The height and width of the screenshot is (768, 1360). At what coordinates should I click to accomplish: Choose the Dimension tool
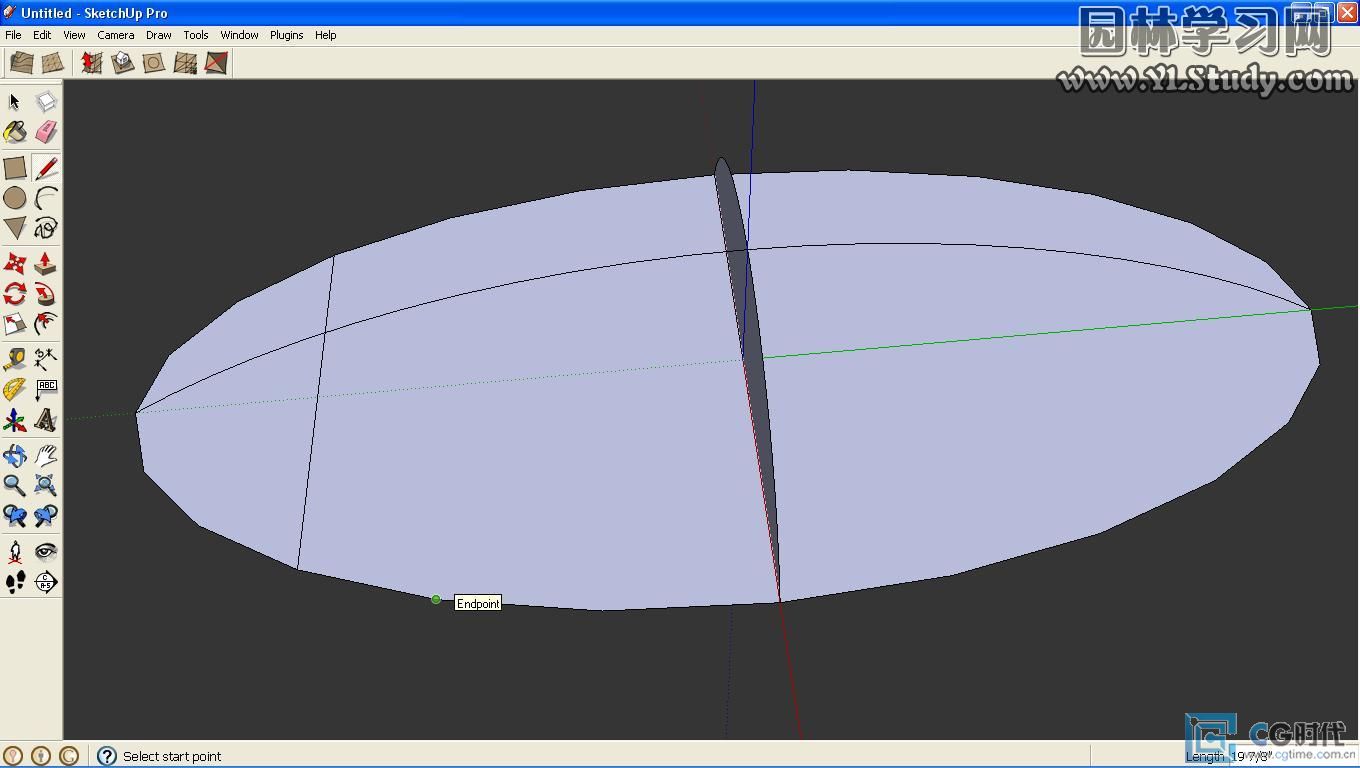coord(46,359)
